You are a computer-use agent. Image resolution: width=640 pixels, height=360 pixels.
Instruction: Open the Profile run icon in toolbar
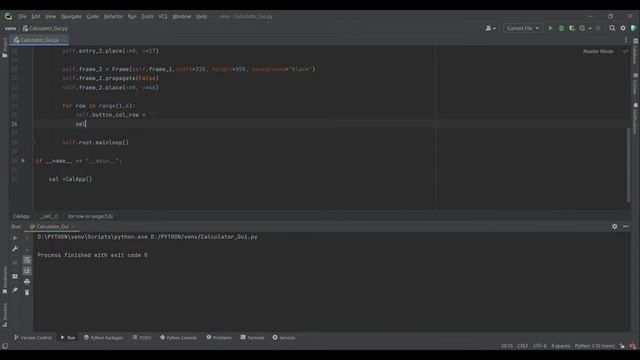(582, 28)
